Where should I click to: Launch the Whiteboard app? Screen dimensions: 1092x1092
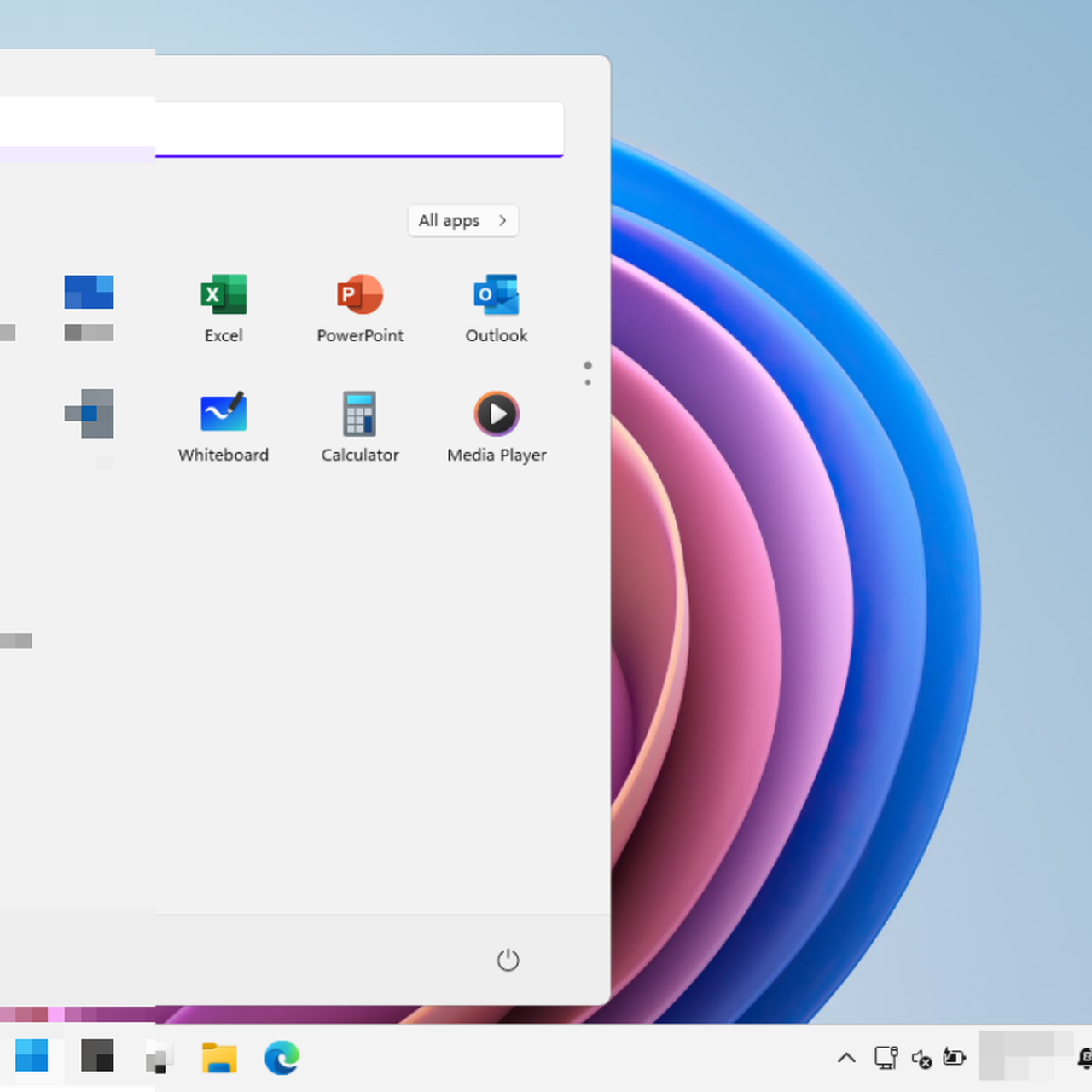coord(224,428)
